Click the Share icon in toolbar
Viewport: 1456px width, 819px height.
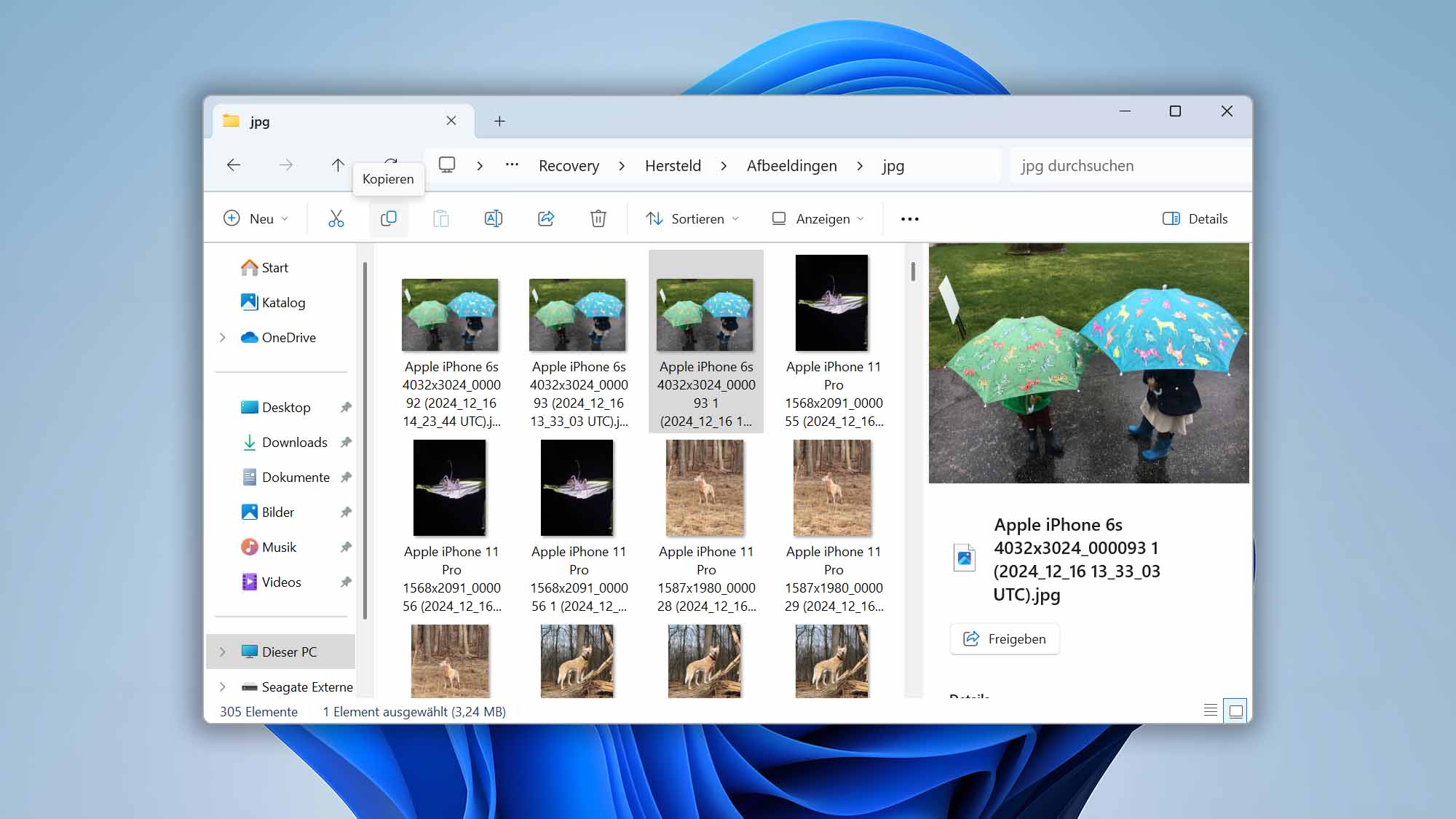click(x=546, y=218)
